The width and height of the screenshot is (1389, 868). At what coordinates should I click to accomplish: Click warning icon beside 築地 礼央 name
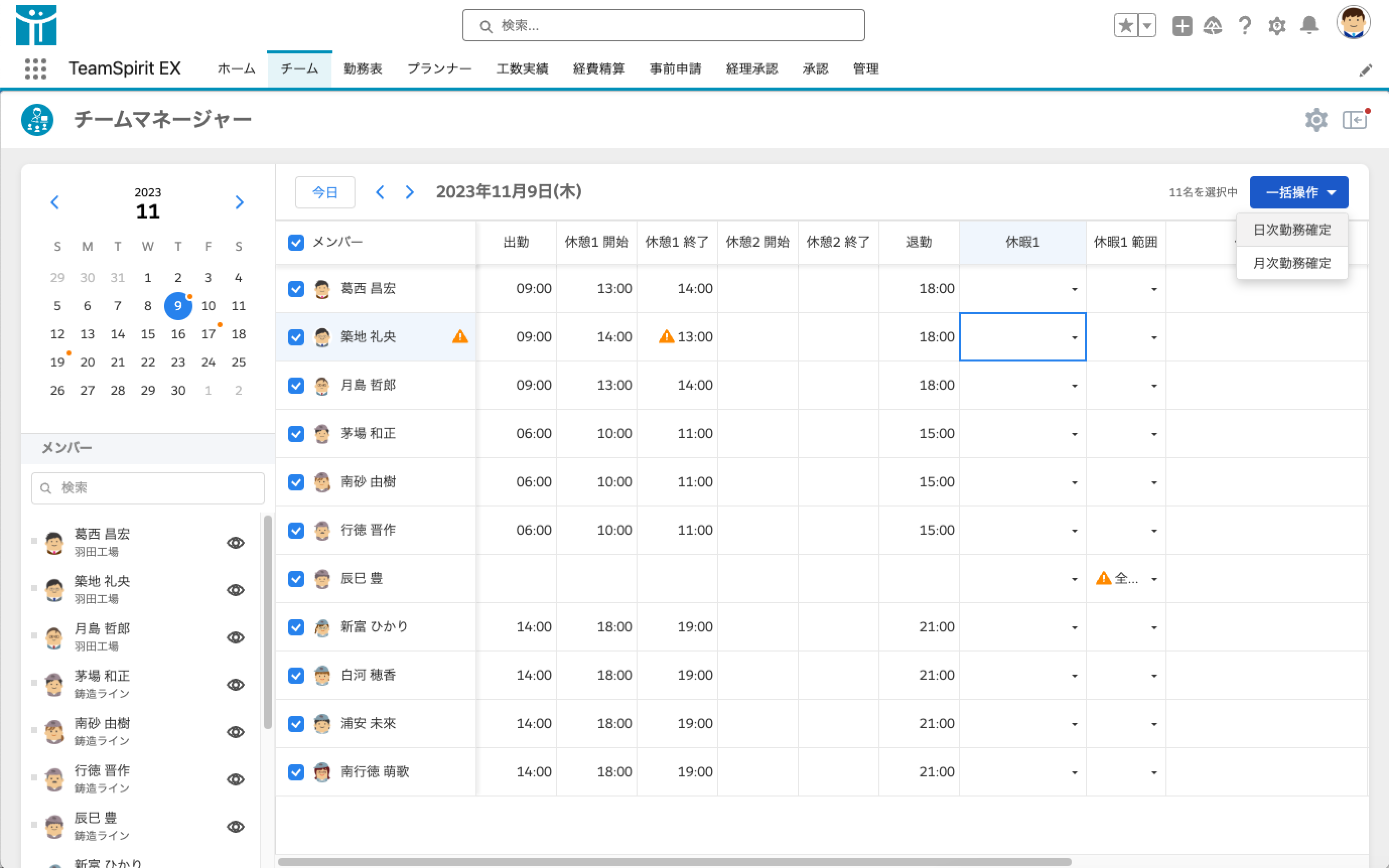tap(460, 336)
